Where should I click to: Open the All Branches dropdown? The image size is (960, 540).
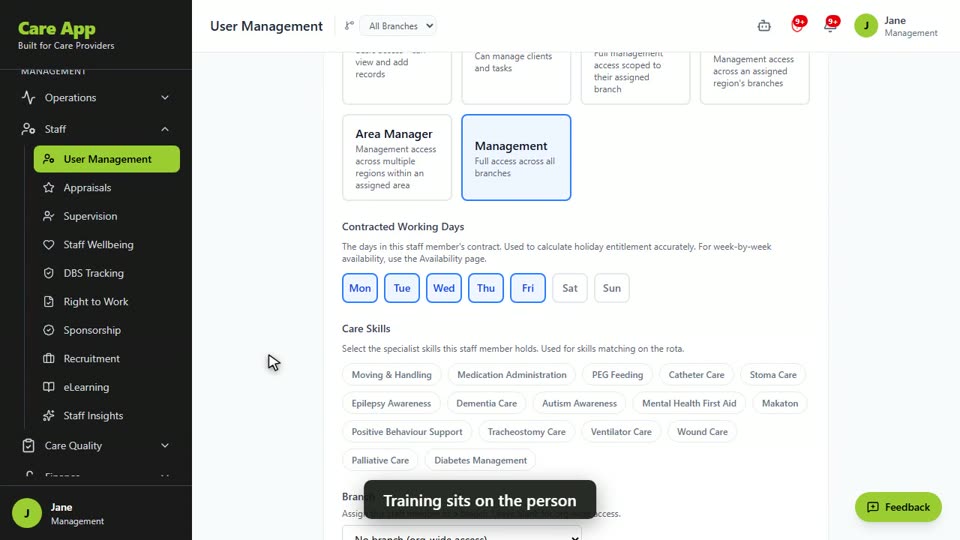399,26
